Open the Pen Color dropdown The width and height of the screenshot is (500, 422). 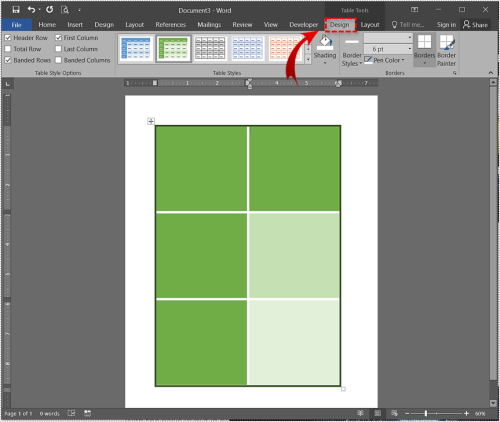point(384,60)
